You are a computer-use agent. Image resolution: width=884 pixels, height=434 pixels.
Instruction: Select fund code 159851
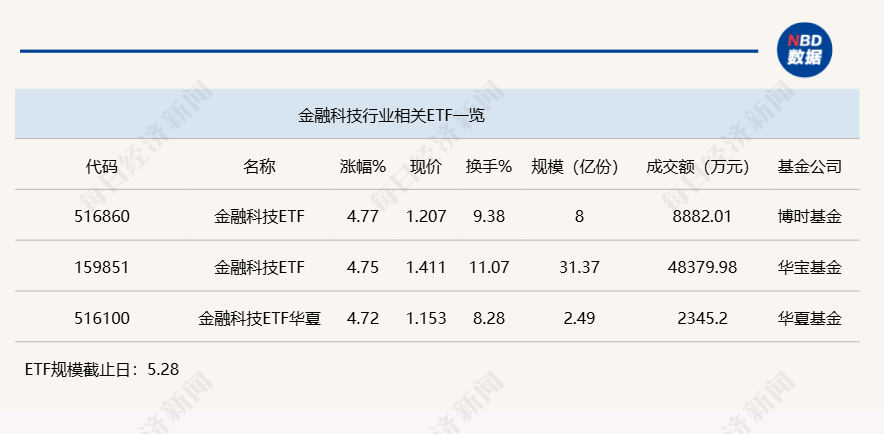(x=102, y=267)
